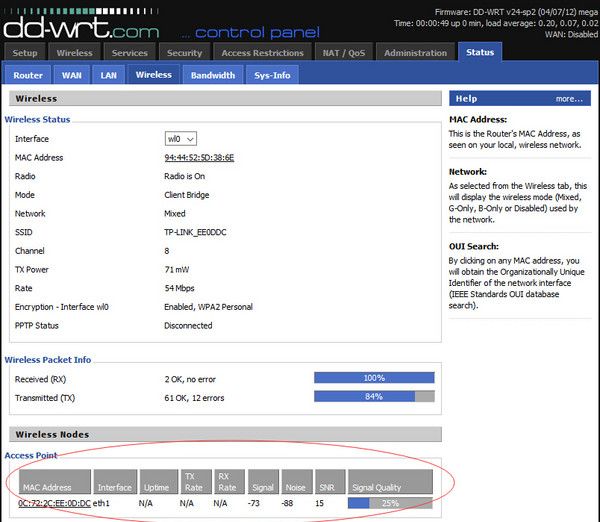
Task: Click the RX Rate column header
Action: [230, 481]
